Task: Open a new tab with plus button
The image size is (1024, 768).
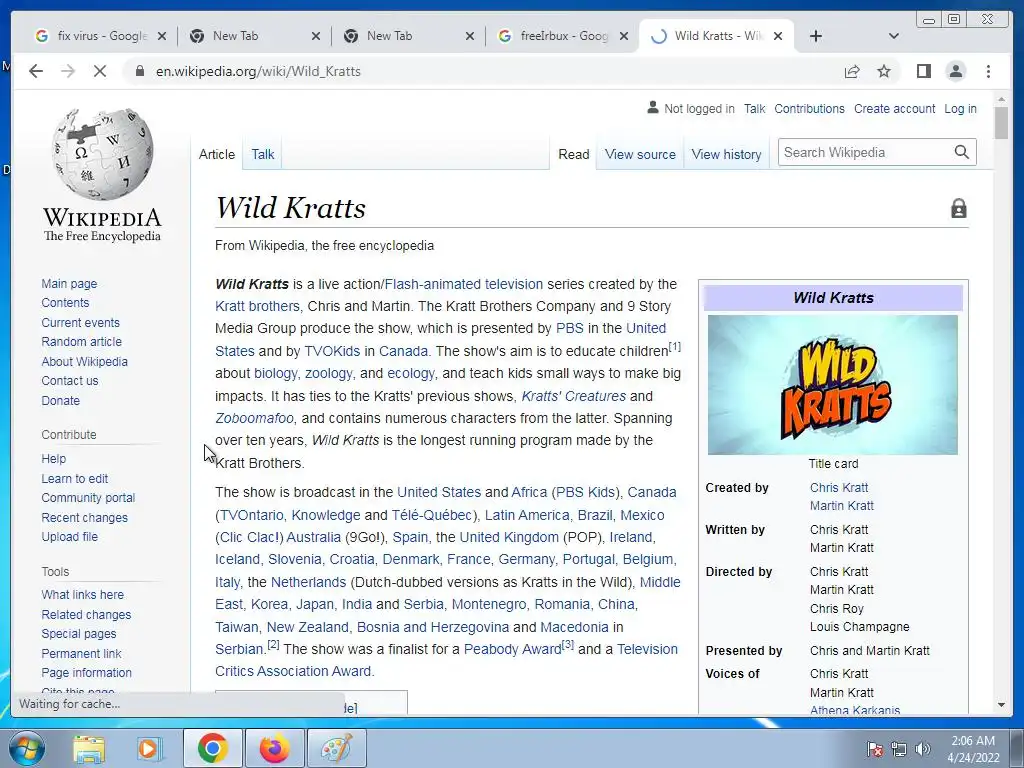Action: (816, 36)
